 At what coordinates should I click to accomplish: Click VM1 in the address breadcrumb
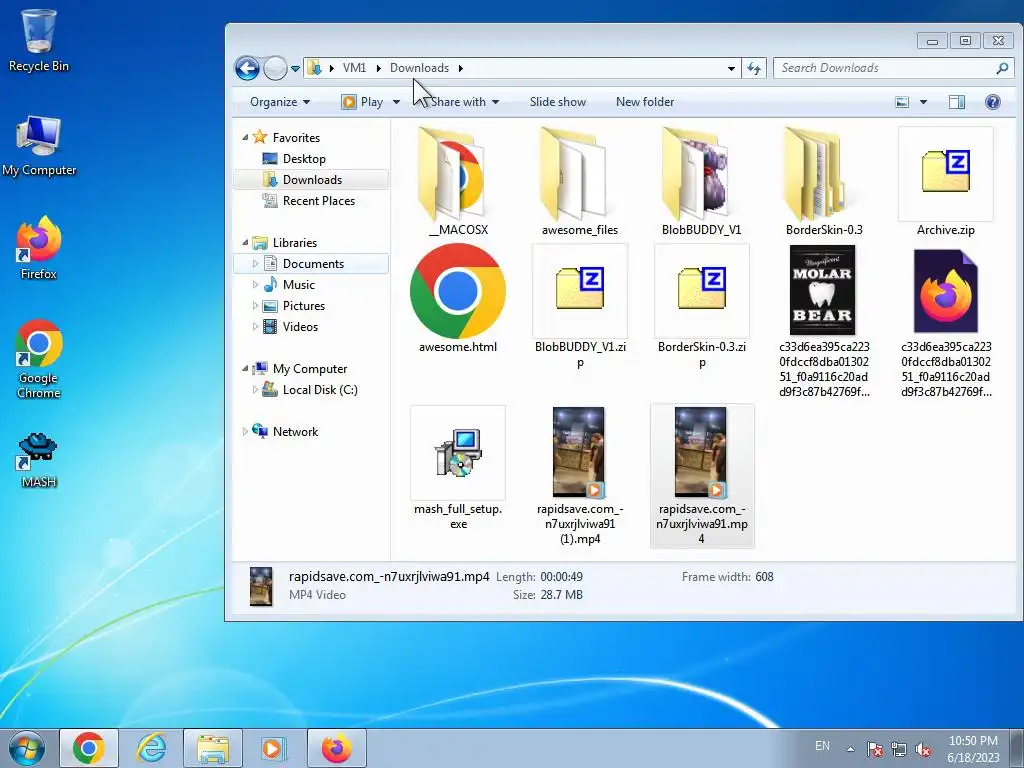coord(354,68)
